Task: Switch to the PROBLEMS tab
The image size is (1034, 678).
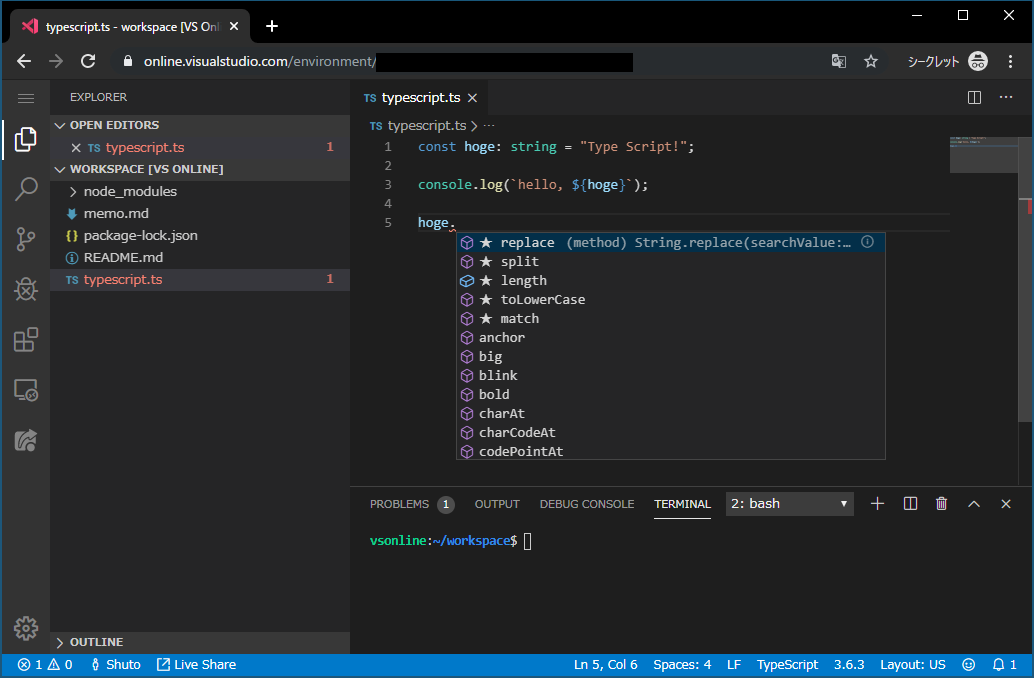Action: (399, 504)
